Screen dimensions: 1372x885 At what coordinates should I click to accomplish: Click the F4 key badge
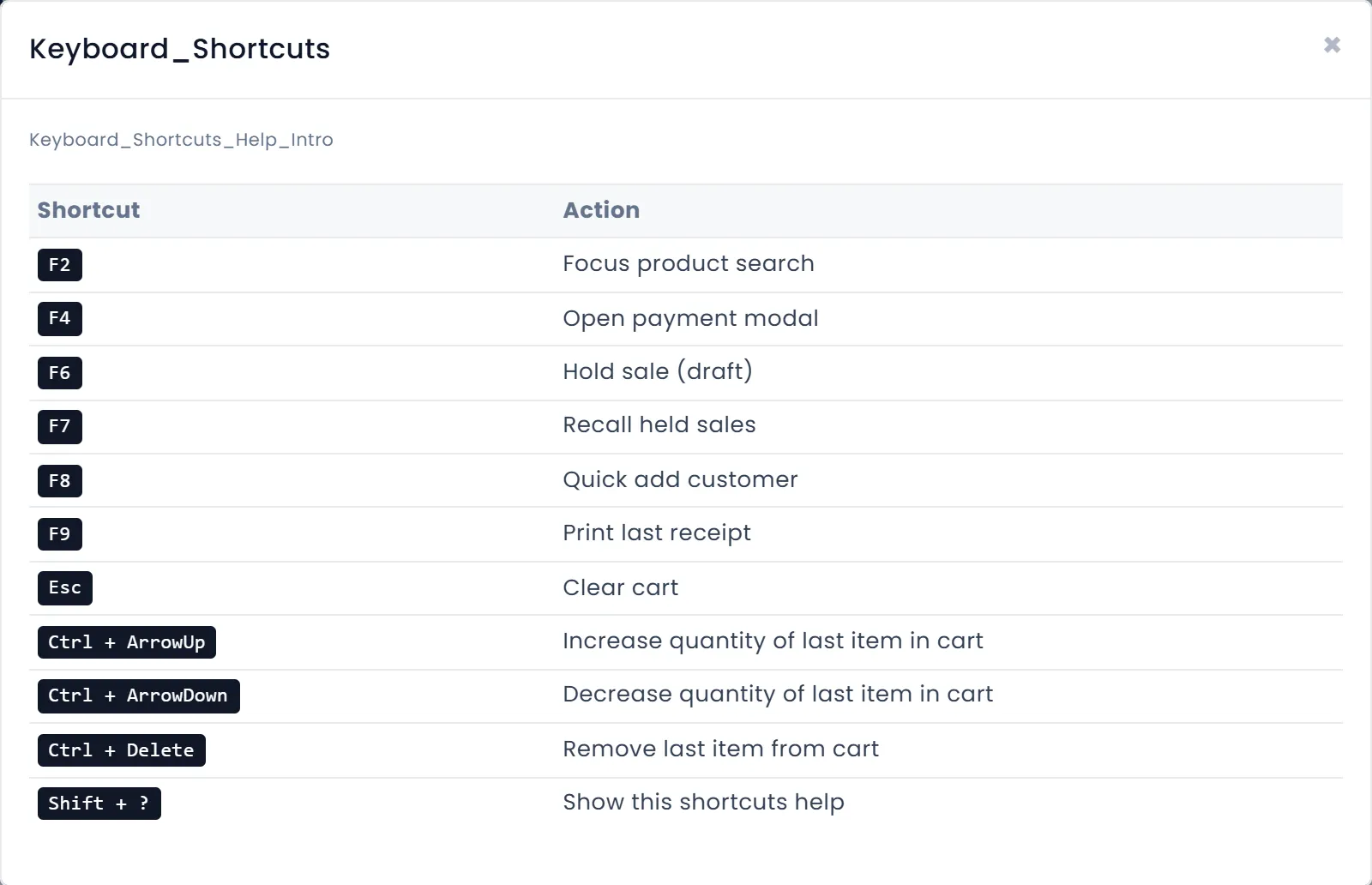tap(60, 318)
